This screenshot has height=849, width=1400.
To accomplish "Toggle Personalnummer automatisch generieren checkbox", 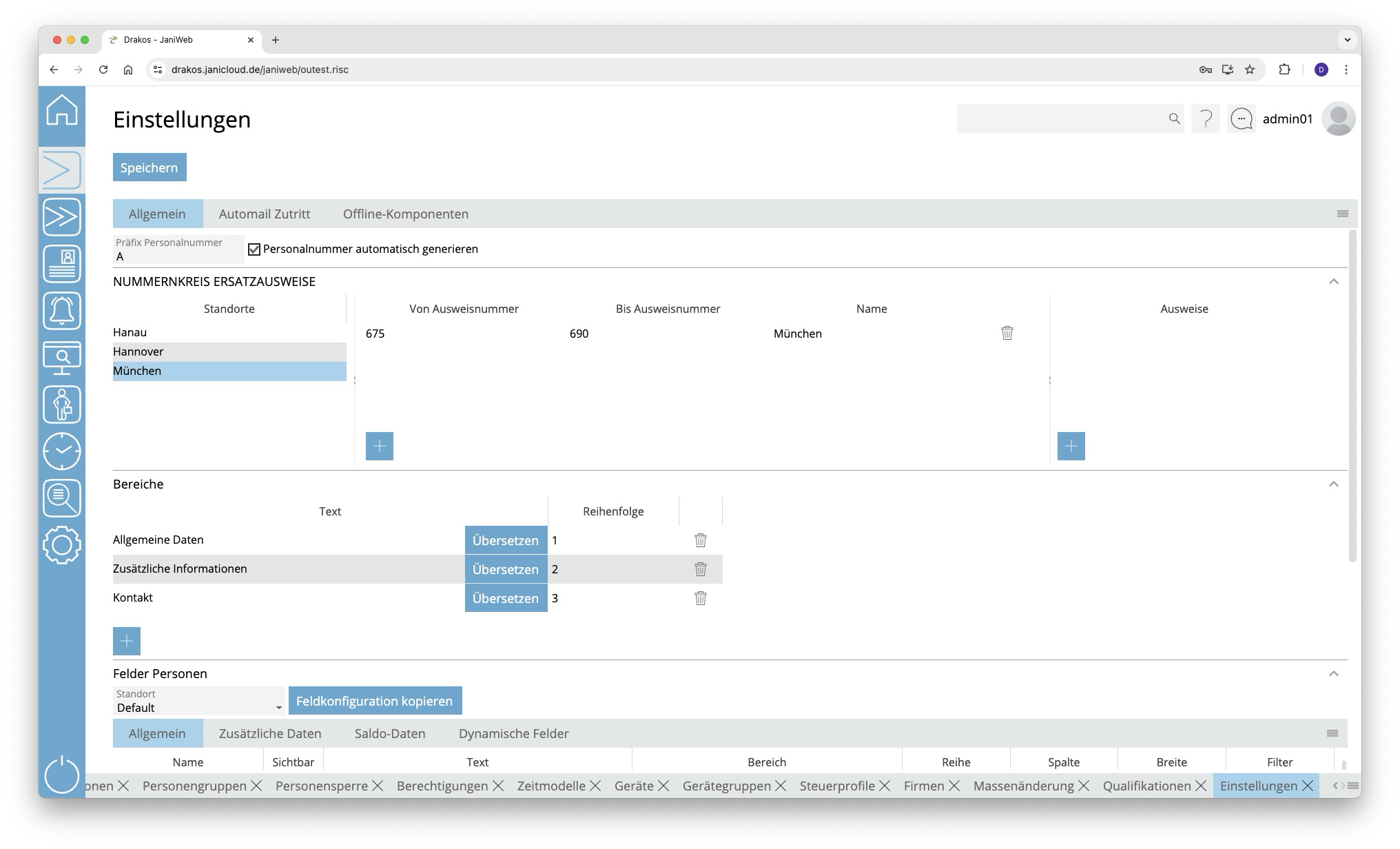I will click(254, 249).
